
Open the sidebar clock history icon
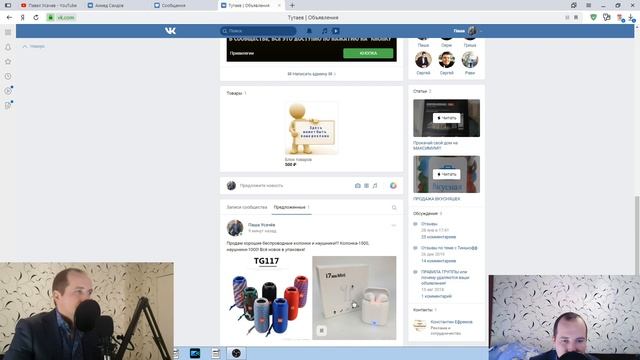tap(8, 76)
